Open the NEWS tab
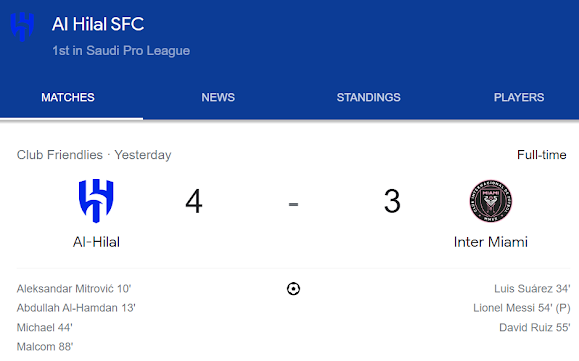The height and width of the screenshot is (361, 579). (x=218, y=97)
